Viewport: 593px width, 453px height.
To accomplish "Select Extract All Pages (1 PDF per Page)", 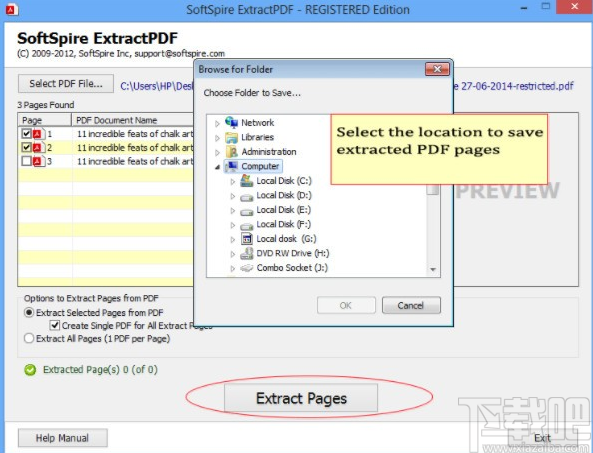I will (29, 338).
